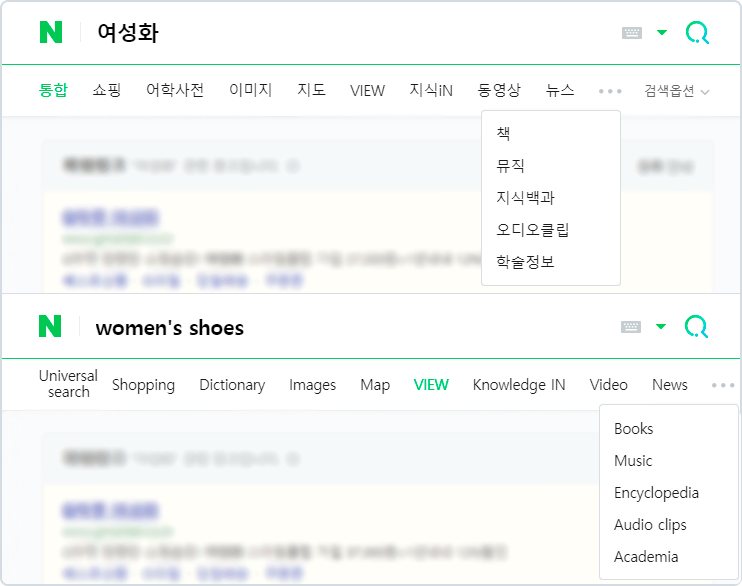The width and height of the screenshot is (742, 586).
Task: Switch to the 동영상 tab
Action: (x=499, y=90)
